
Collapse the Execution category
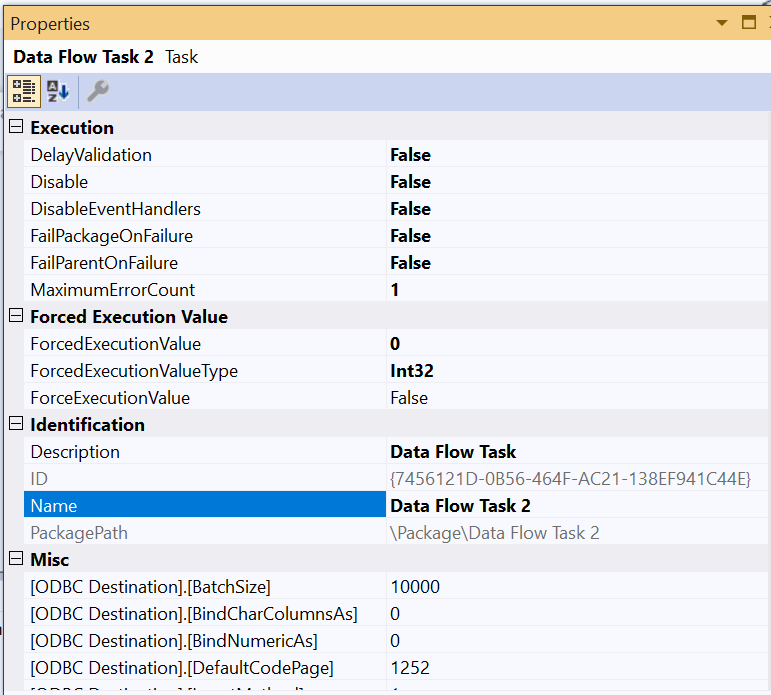click(16, 127)
